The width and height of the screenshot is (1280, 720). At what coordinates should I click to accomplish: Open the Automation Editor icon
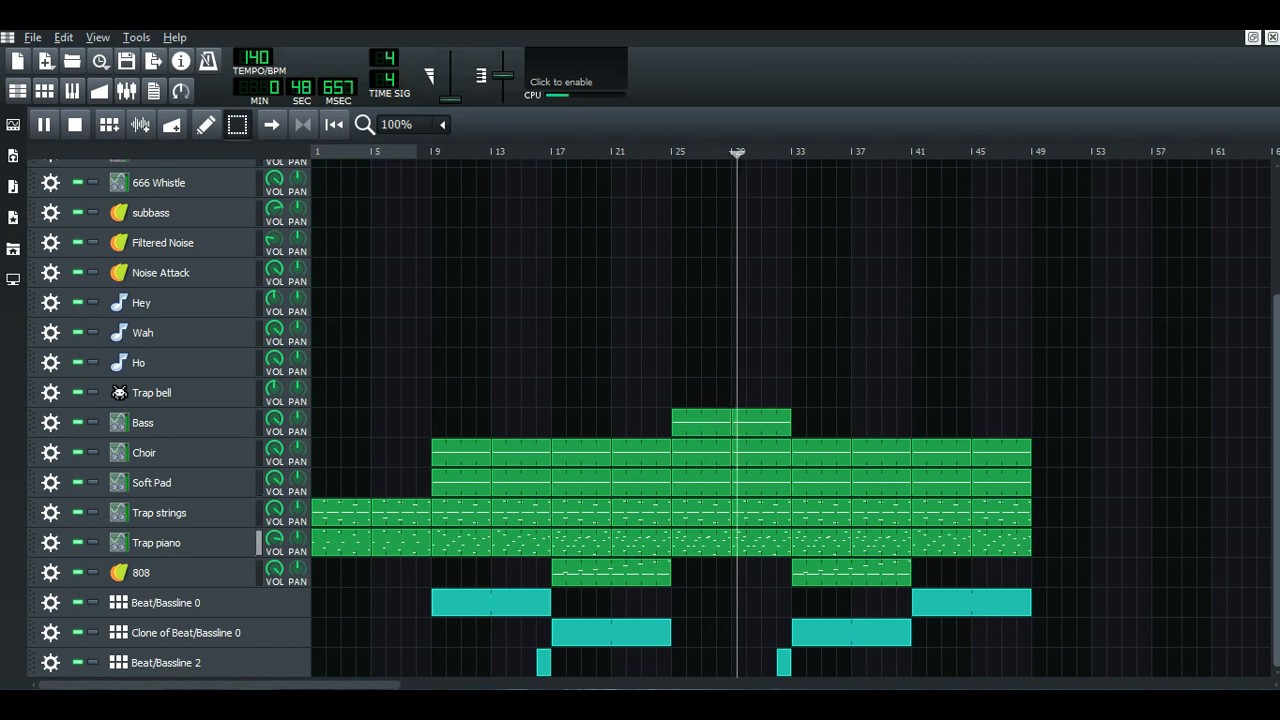click(99, 91)
